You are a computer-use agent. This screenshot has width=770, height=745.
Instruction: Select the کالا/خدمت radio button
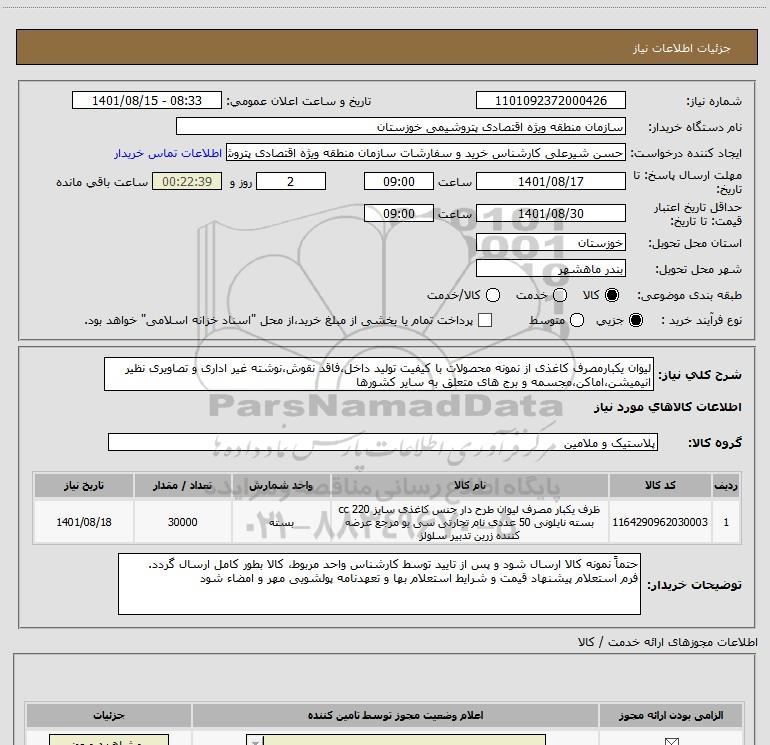(x=493, y=295)
